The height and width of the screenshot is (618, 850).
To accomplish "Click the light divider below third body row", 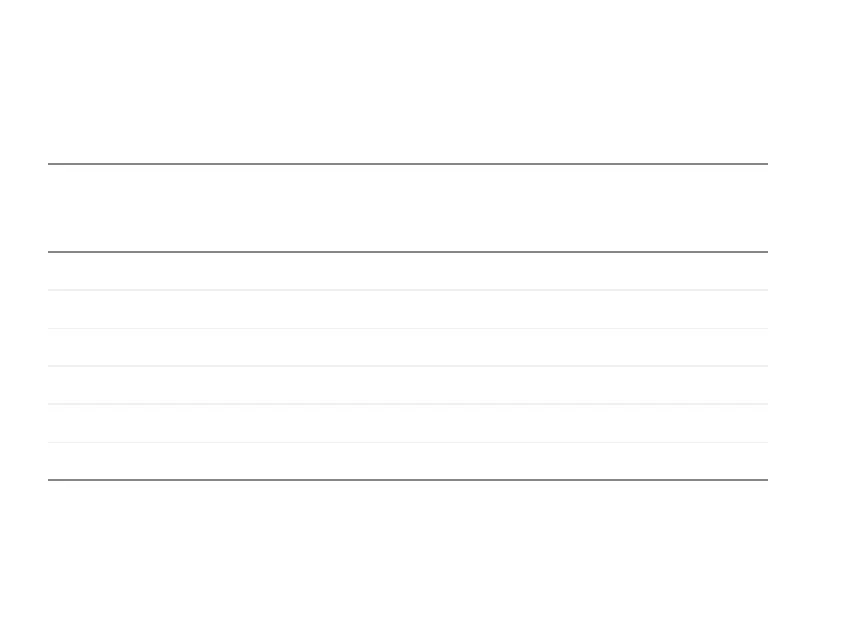I will coord(408,366).
